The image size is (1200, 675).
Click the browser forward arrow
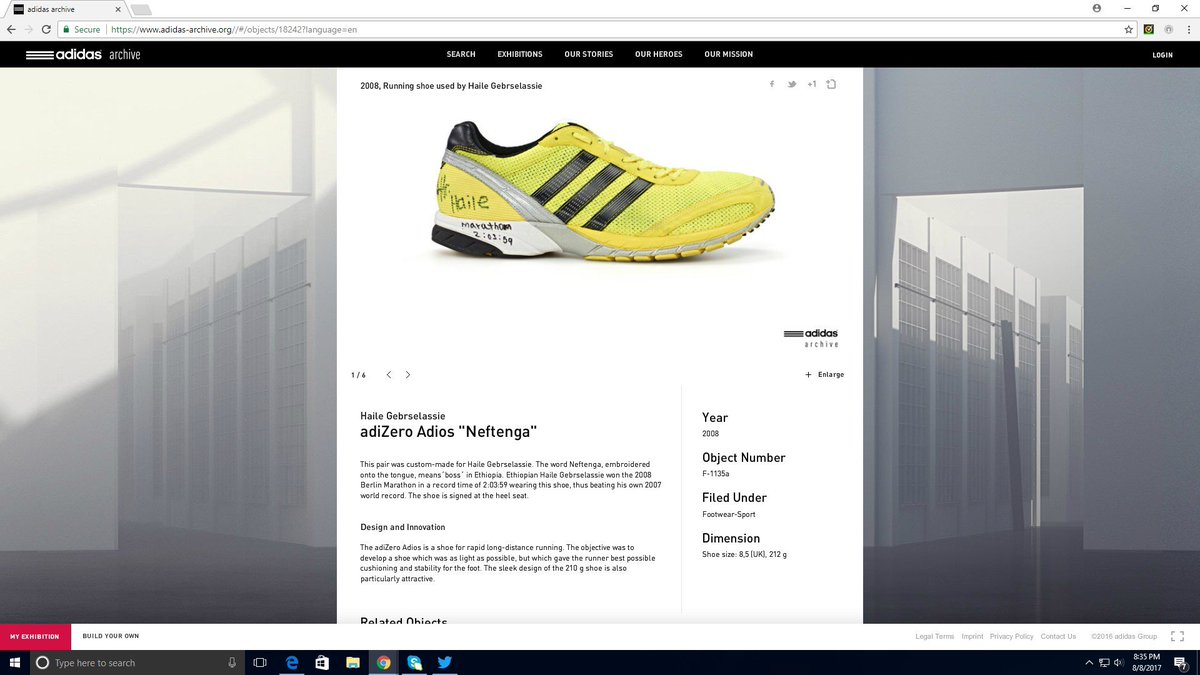pos(29,29)
